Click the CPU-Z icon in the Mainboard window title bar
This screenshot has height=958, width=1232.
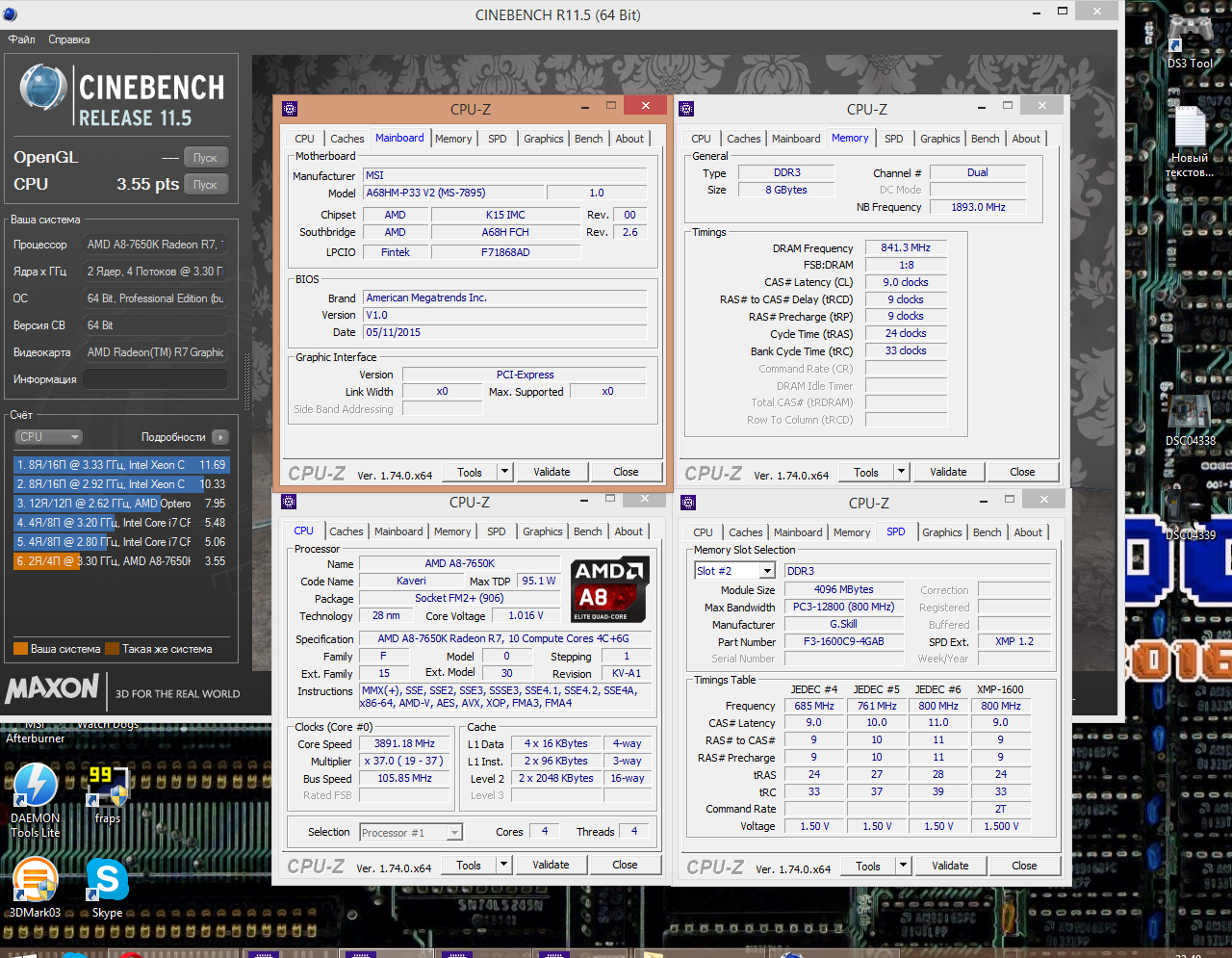point(290,109)
